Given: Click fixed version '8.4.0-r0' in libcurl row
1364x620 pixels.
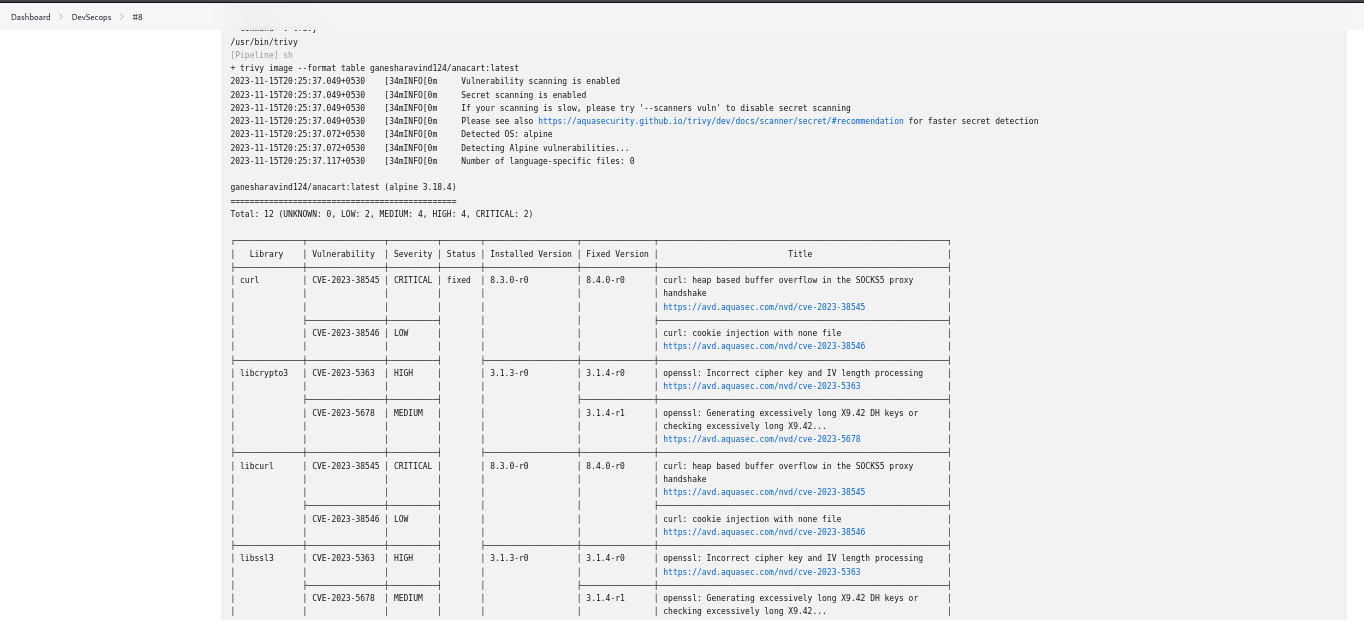Looking at the screenshot, I should [605, 466].
